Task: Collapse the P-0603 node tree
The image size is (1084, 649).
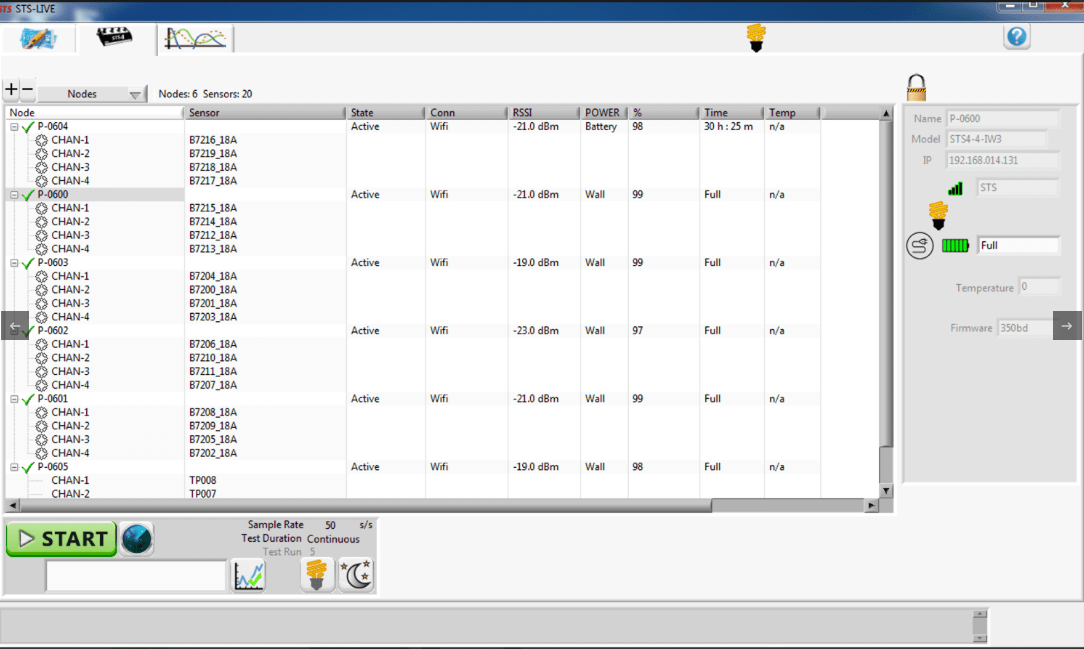Action: [14, 263]
